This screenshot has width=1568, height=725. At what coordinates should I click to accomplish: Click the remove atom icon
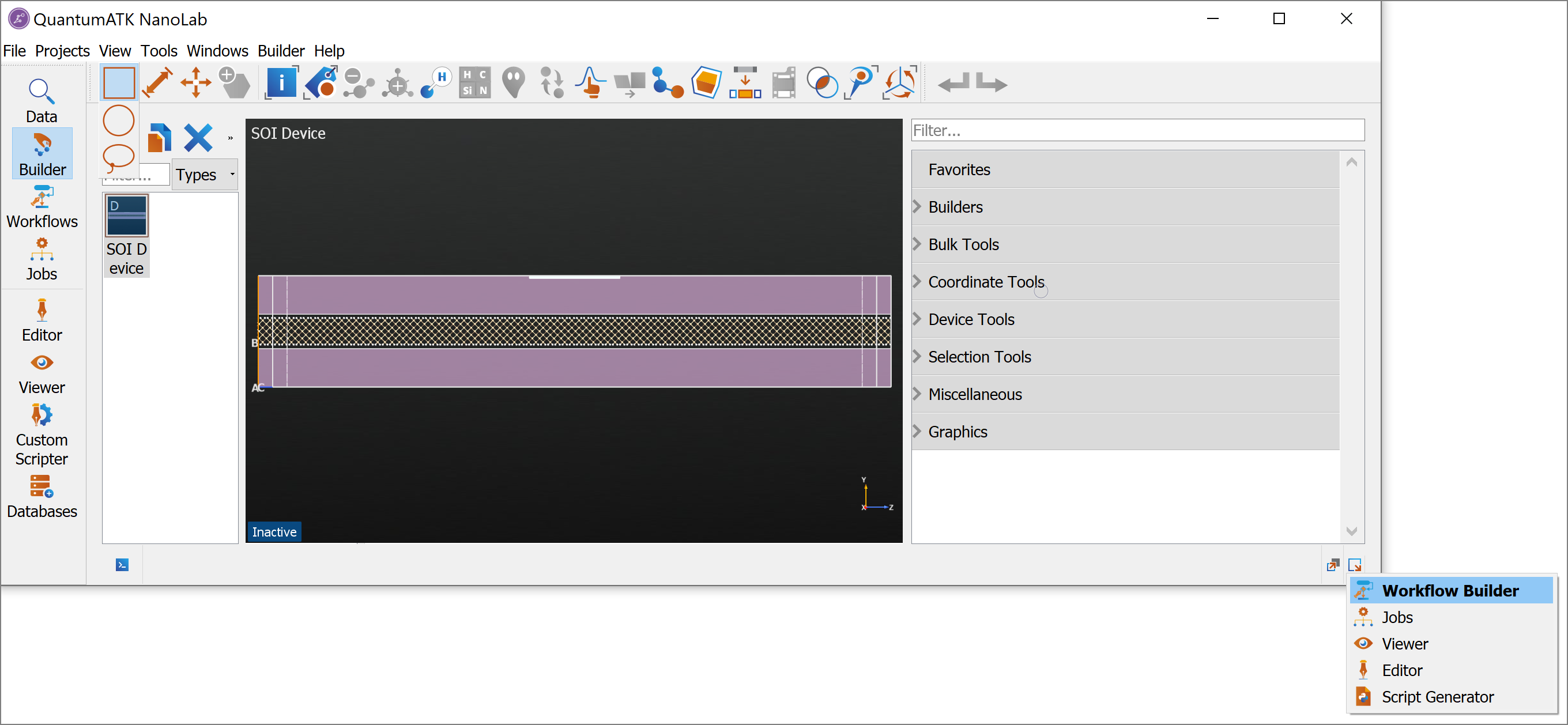point(359,83)
